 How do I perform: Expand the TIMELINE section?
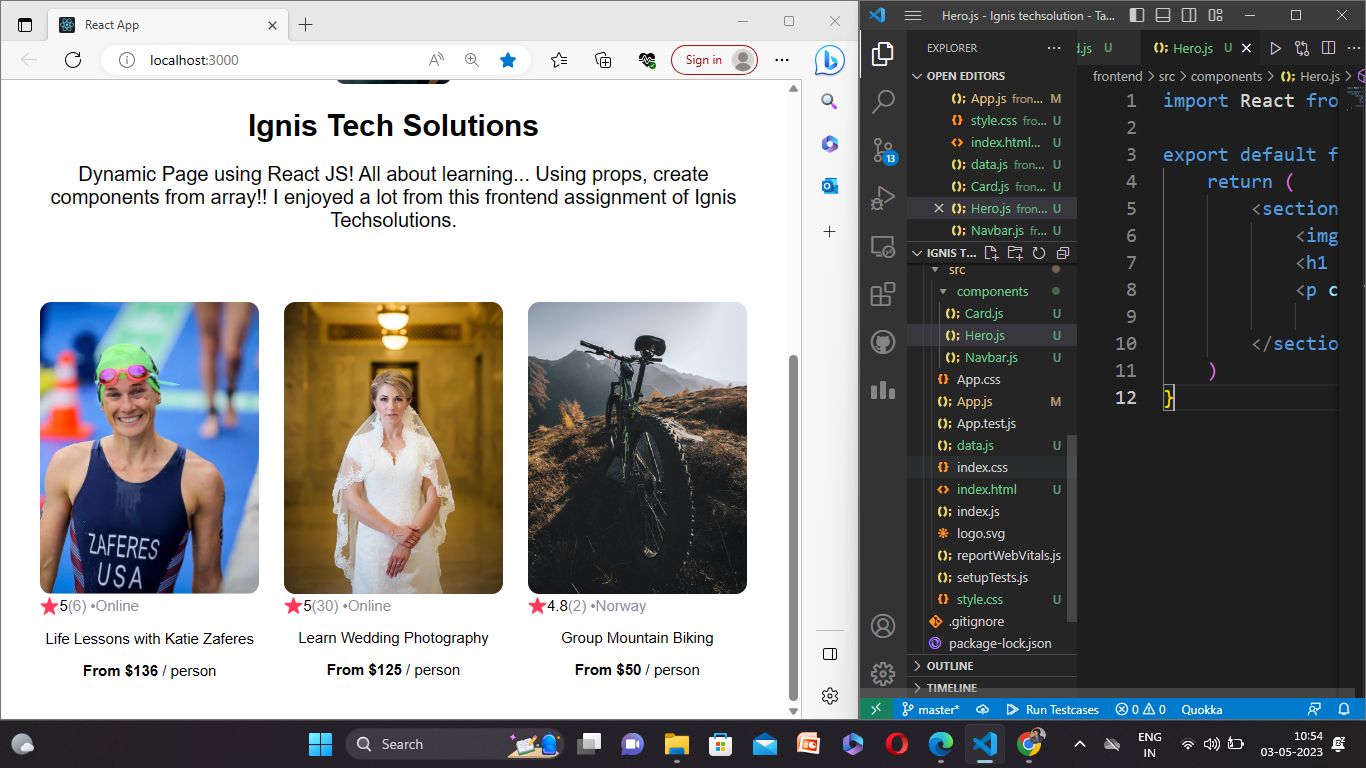[944, 687]
